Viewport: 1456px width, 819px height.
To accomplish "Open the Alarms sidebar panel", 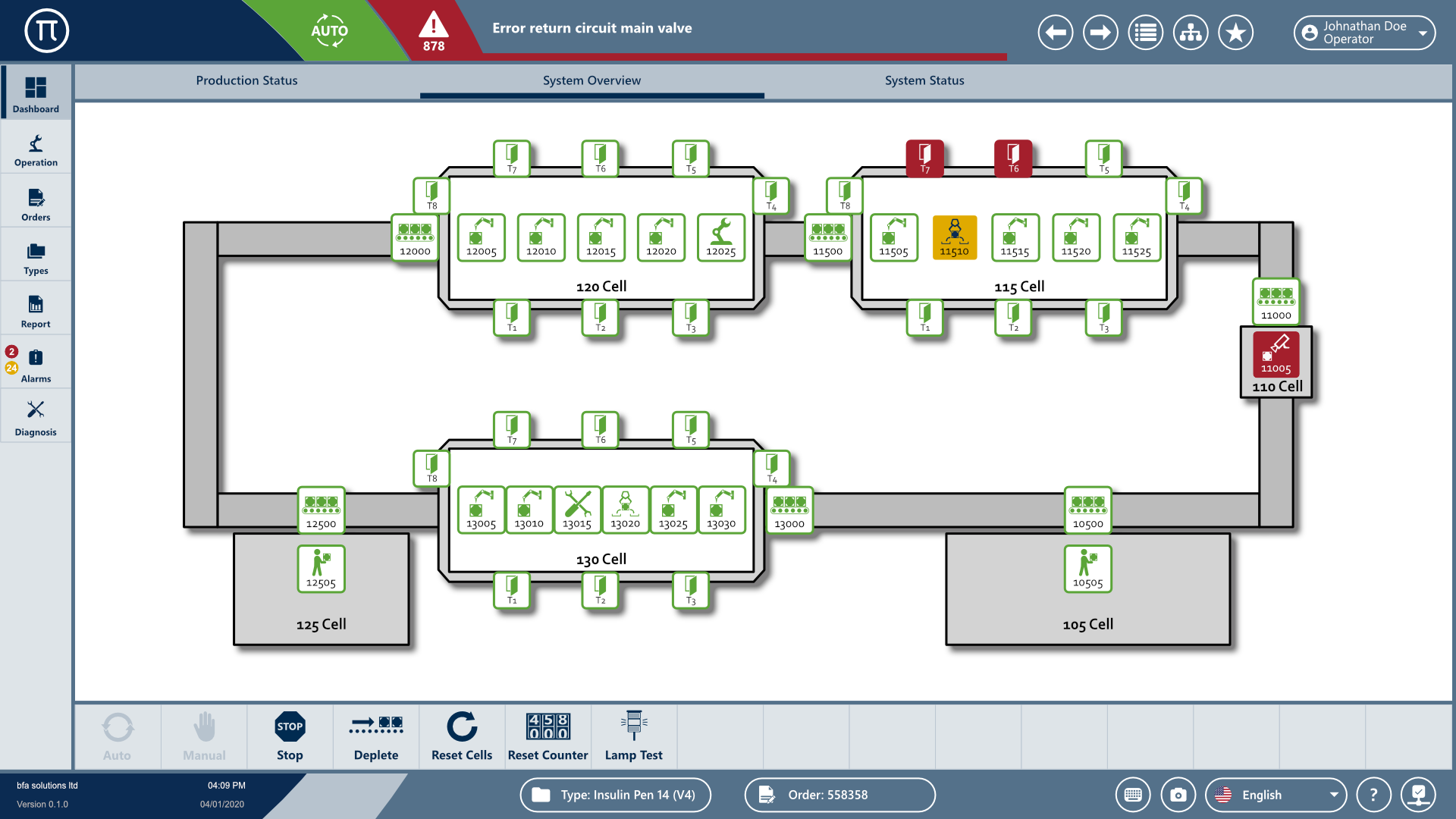I will coord(36,364).
